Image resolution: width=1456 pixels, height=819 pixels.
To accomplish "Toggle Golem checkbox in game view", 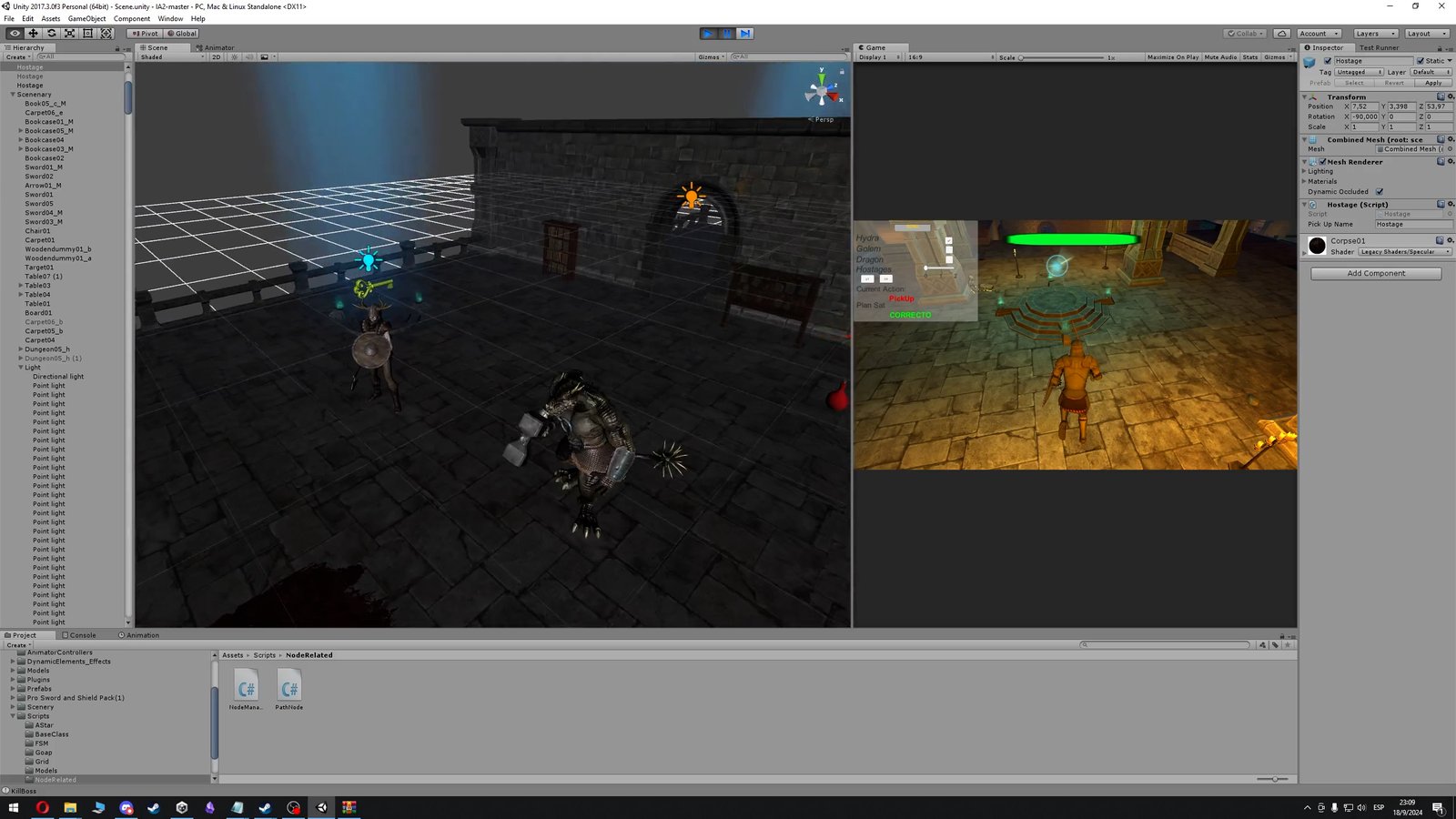I will 948,250.
